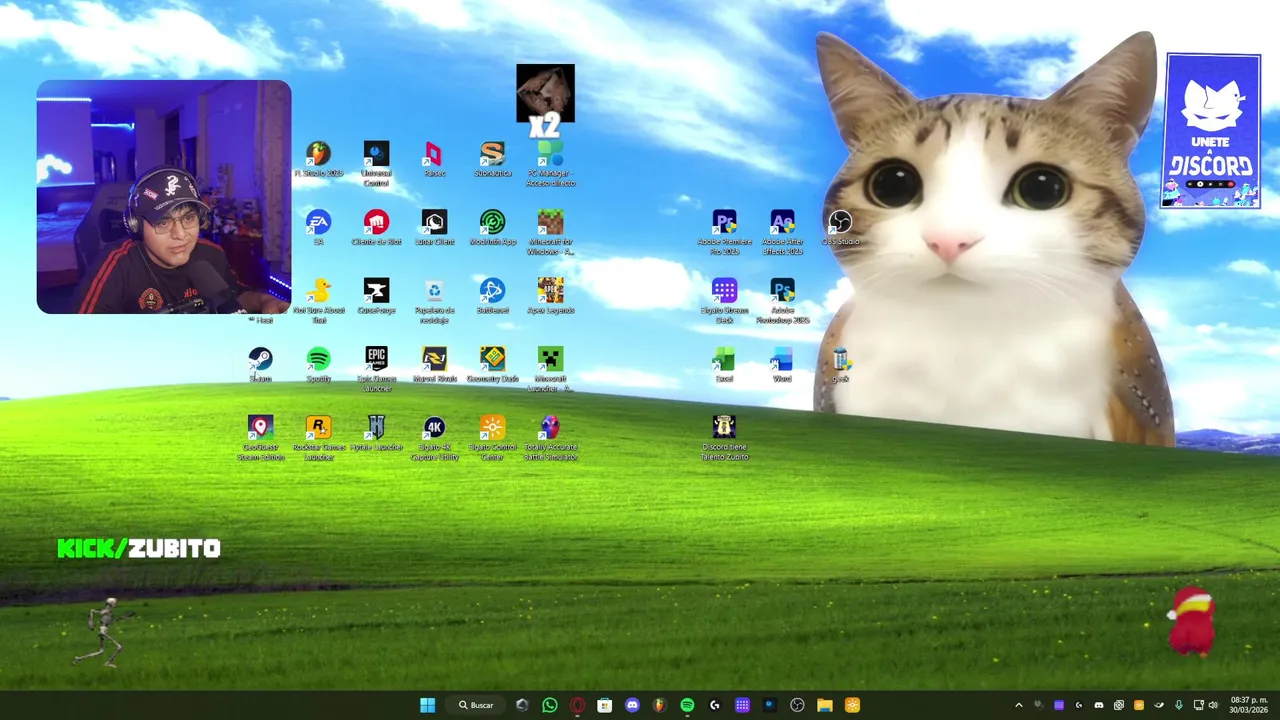The height and width of the screenshot is (720, 1280).
Task: Launch the Modrinth App desktop shortcut
Action: click(492, 228)
